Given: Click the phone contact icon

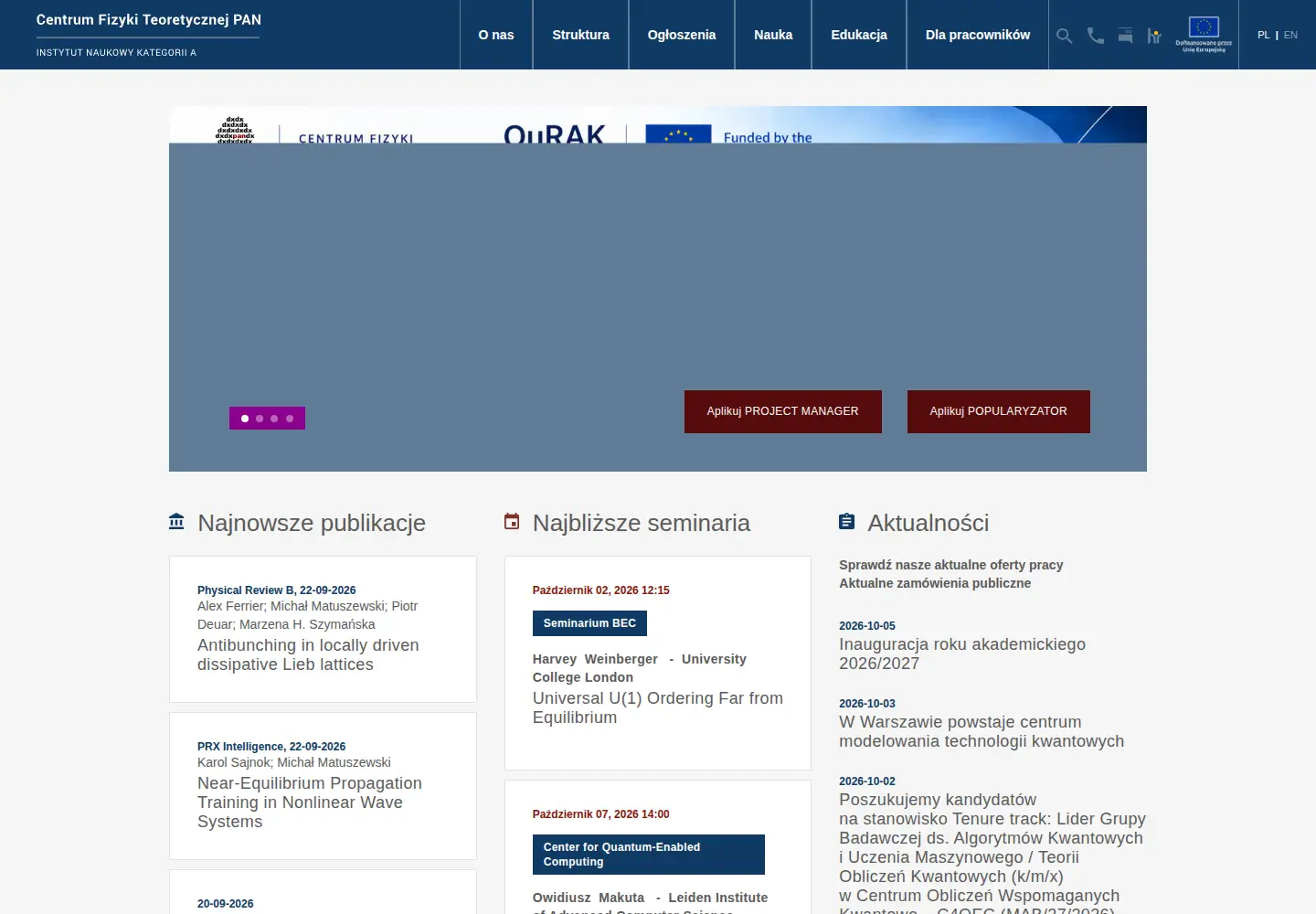Looking at the screenshot, I should tap(1096, 36).
